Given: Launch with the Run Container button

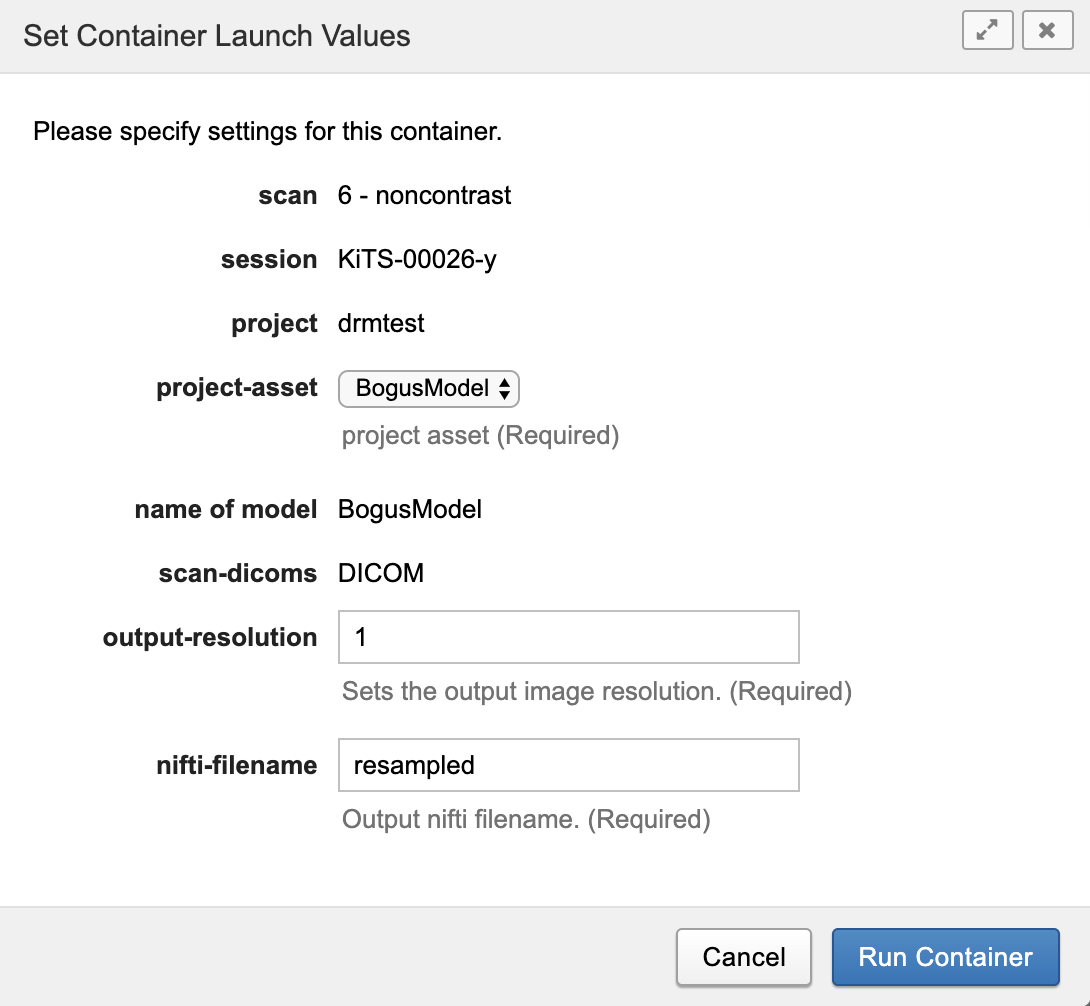Looking at the screenshot, I should pyautogui.click(x=945, y=957).
